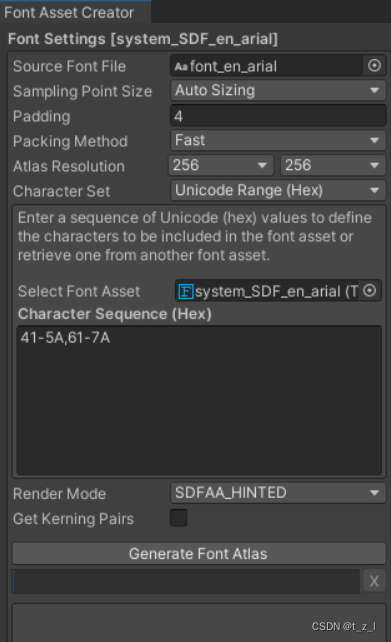Image resolution: width=391 pixels, height=642 pixels.
Task: Enable the Get Kerning Pairs checkbox
Action: click(x=179, y=518)
